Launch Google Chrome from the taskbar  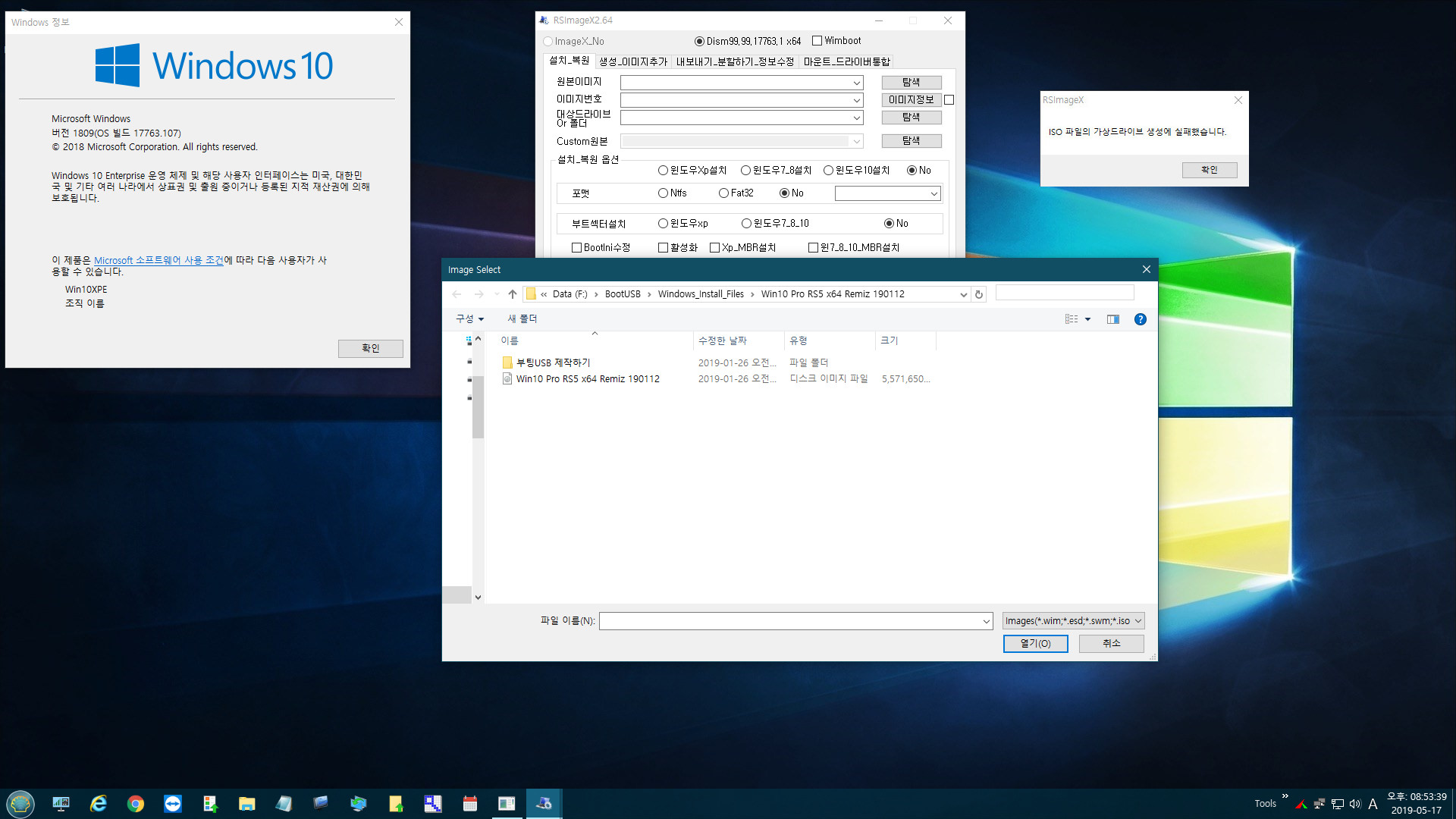[136, 804]
